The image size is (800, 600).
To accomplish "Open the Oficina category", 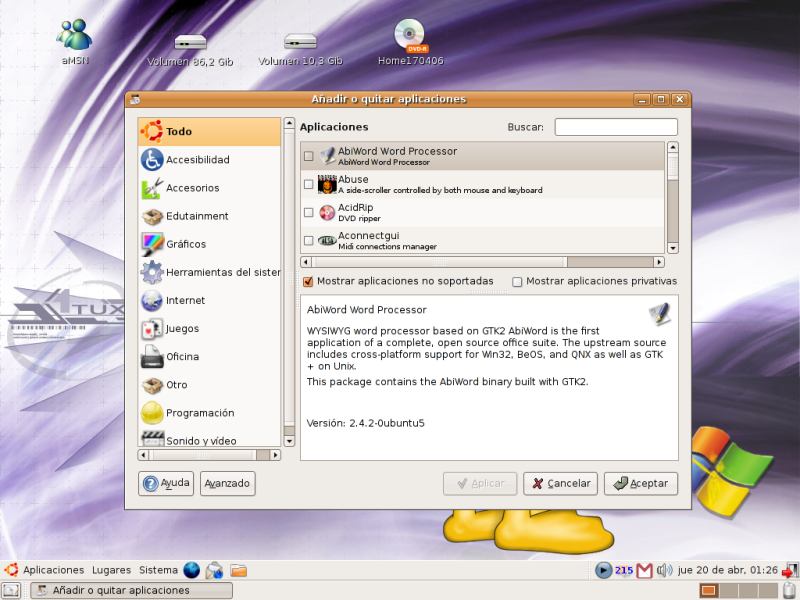I will (209, 357).
